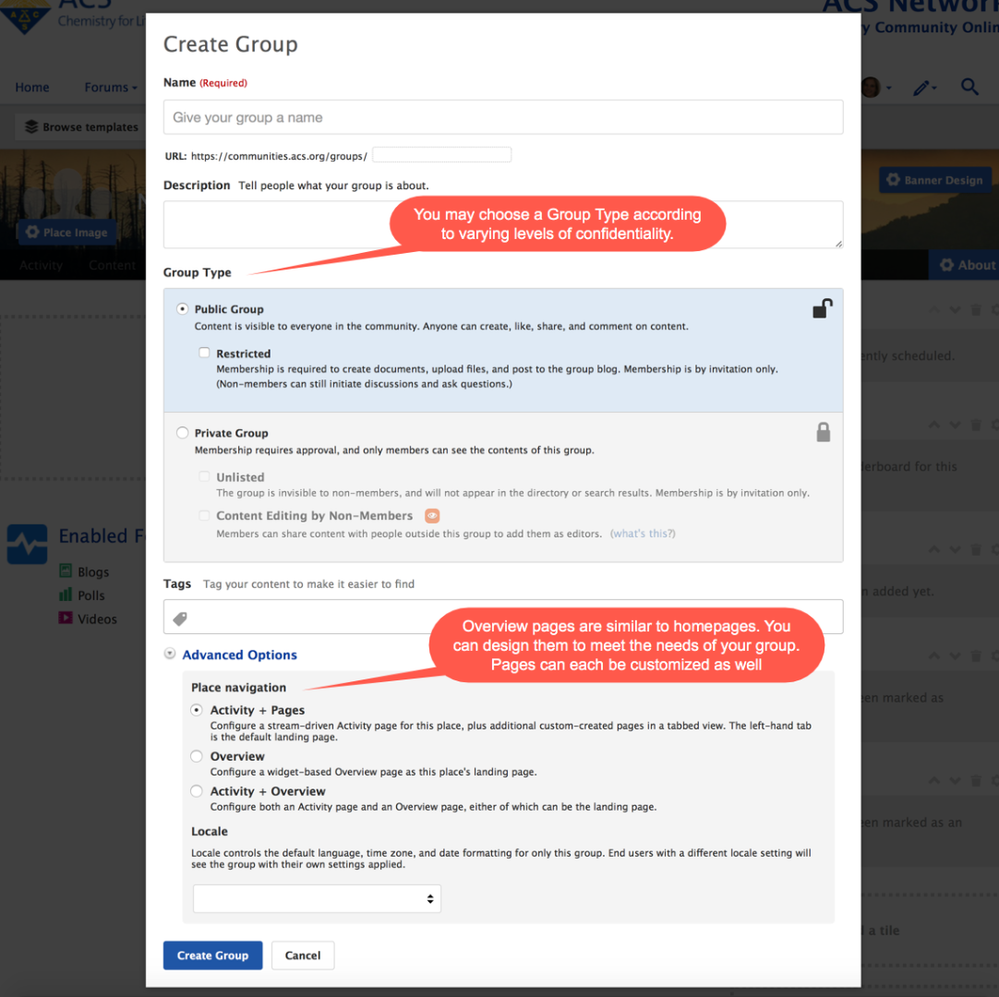The height and width of the screenshot is (997, 999).
Task: Click the Place Image gear button
Action: 67,232
